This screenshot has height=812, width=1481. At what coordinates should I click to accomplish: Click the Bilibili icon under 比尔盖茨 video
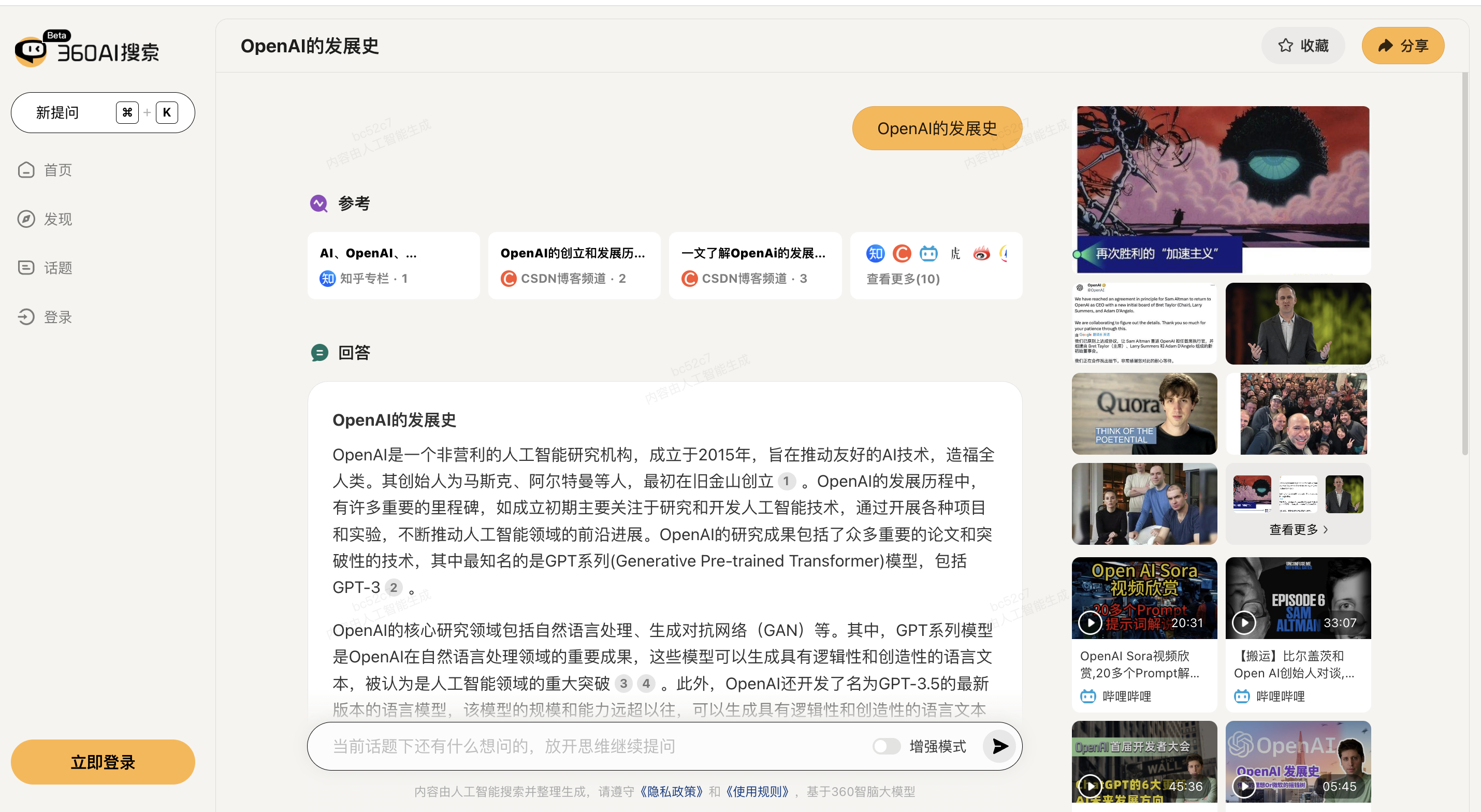pyautogui.click(x=1242, y=697)
